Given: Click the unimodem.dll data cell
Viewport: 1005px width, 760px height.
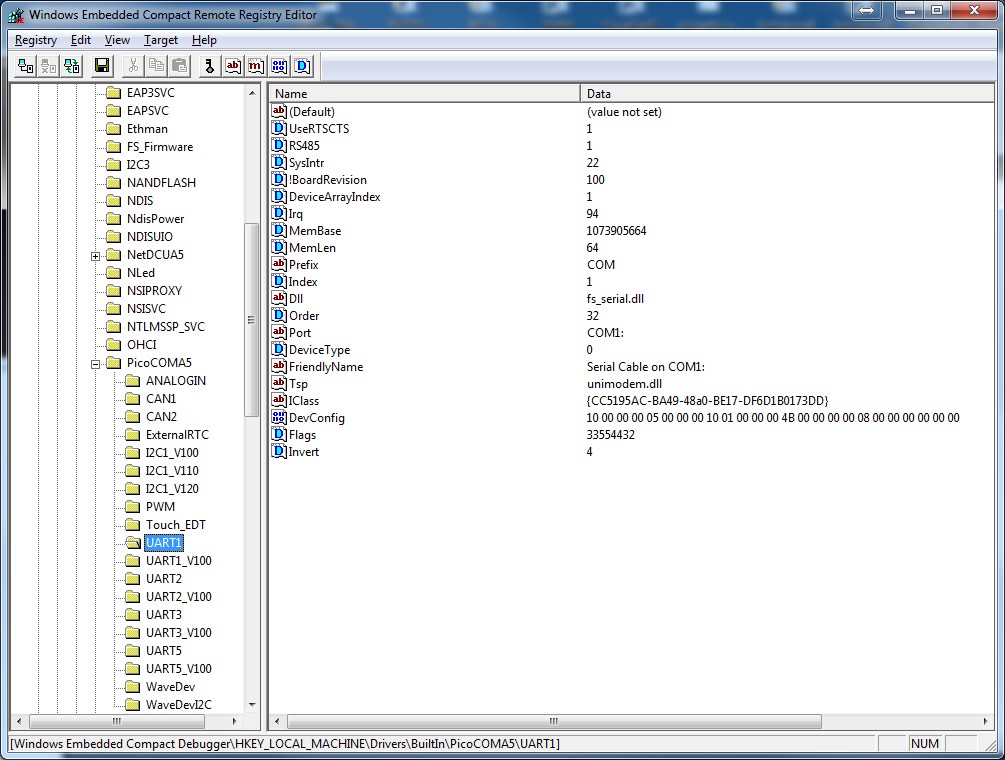Looking at the screenshot, I should click(x=624, y=384).
